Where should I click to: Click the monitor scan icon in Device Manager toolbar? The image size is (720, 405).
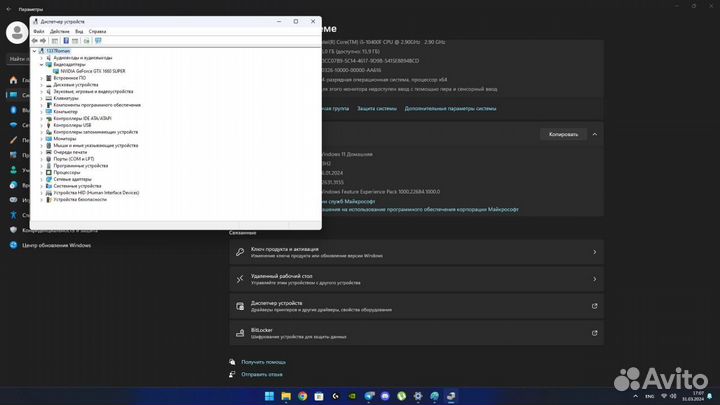[98, 41]
